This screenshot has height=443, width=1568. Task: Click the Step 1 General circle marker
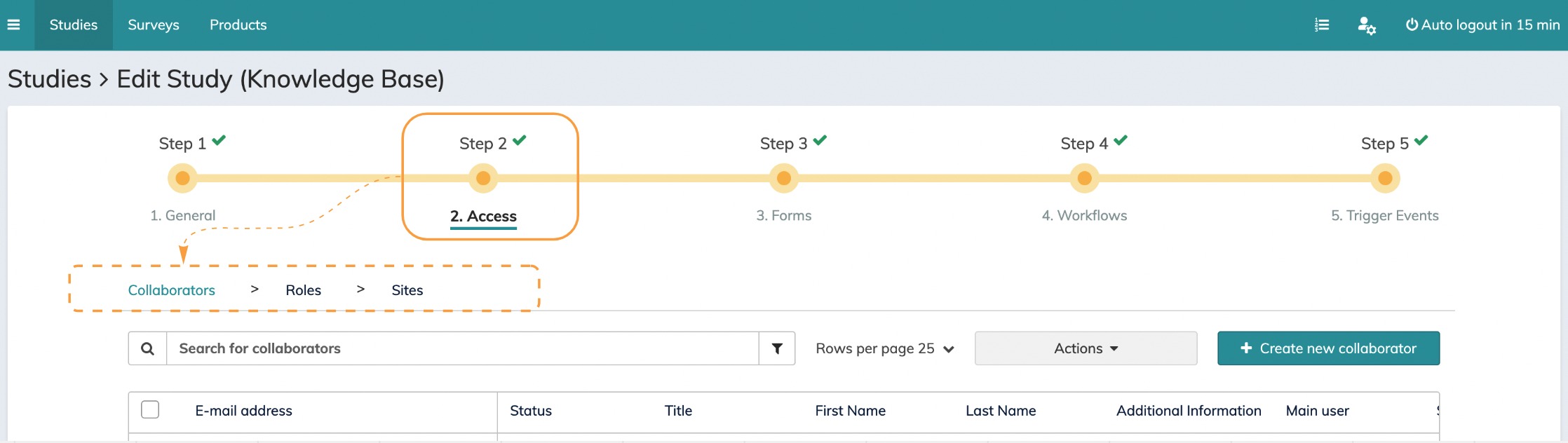182,178
